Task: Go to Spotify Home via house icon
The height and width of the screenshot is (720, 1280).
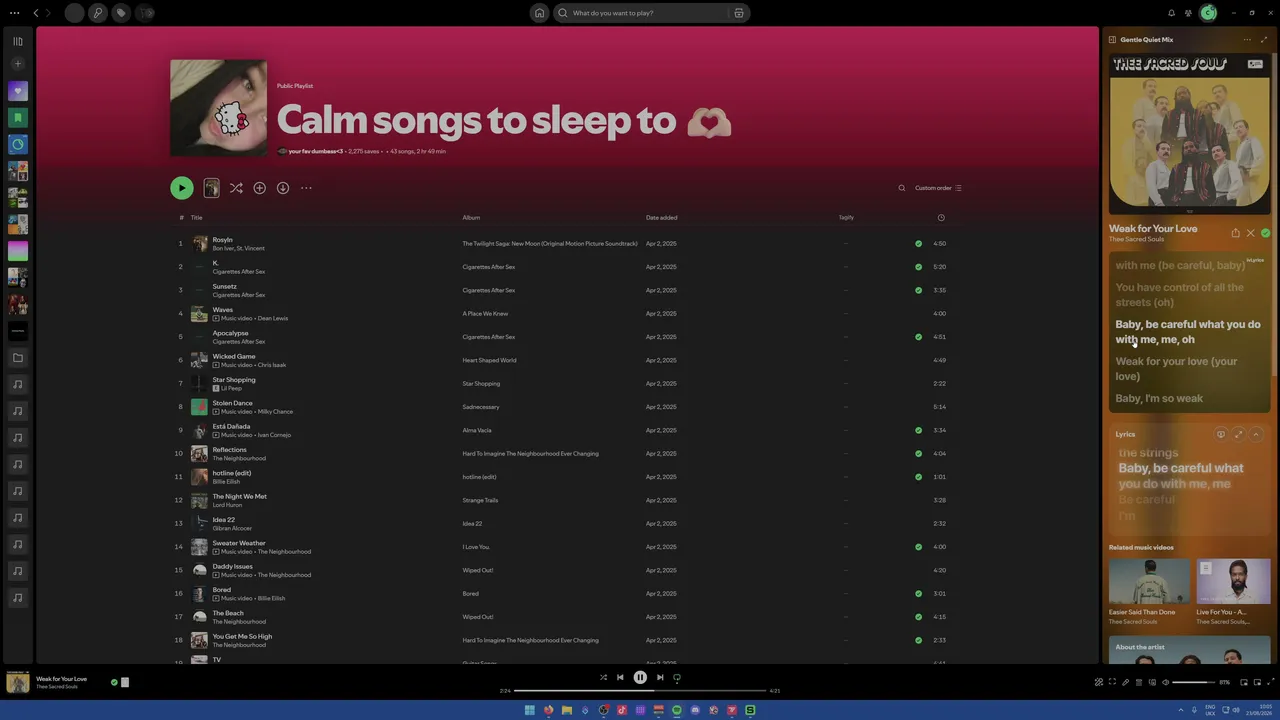Action: point(539,13)
